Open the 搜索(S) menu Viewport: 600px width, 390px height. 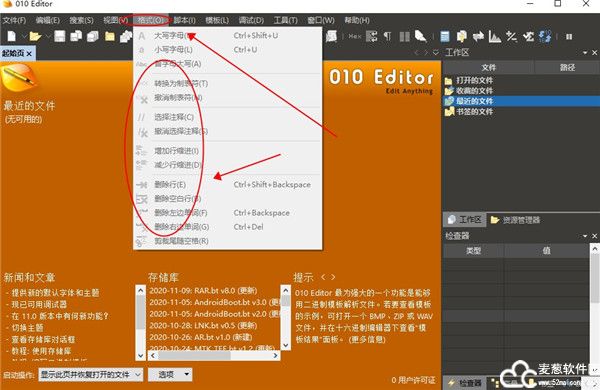tap(81, 20)
